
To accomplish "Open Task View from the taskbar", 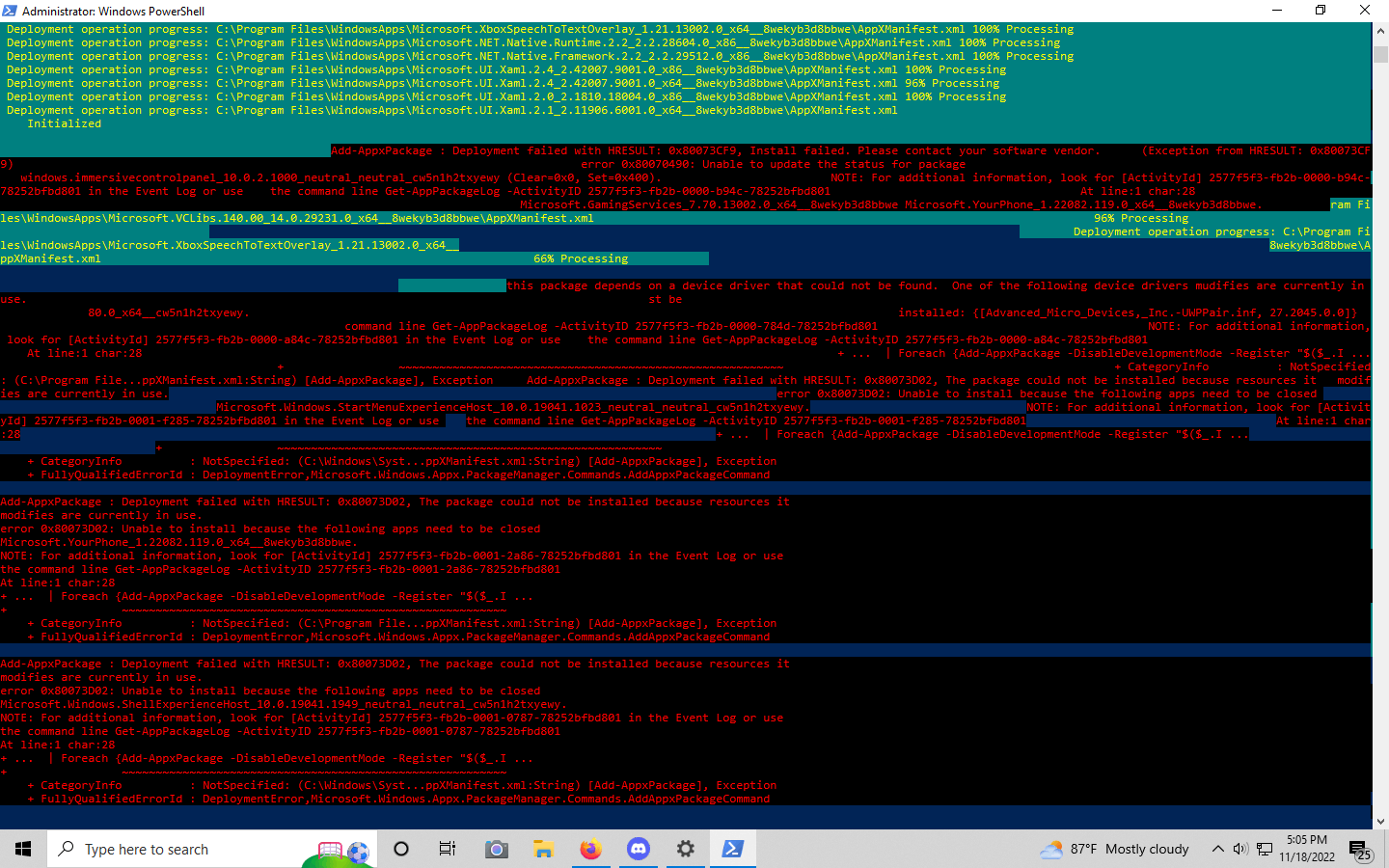I will [x=448, y=849].
